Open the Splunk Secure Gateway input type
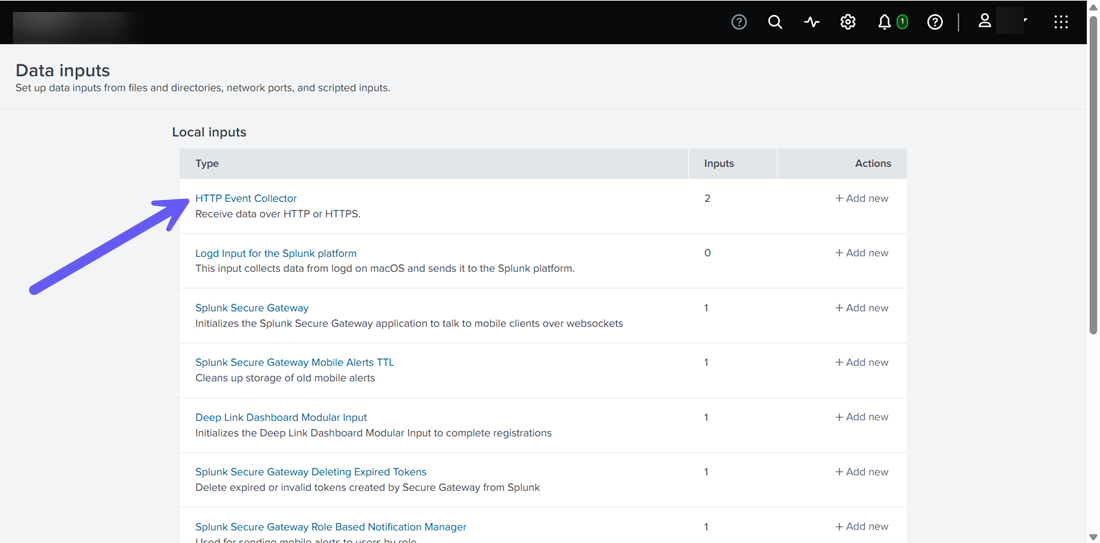Viewport: 1100px width, 543px height. pyautogui.click(x=252, y=308)
